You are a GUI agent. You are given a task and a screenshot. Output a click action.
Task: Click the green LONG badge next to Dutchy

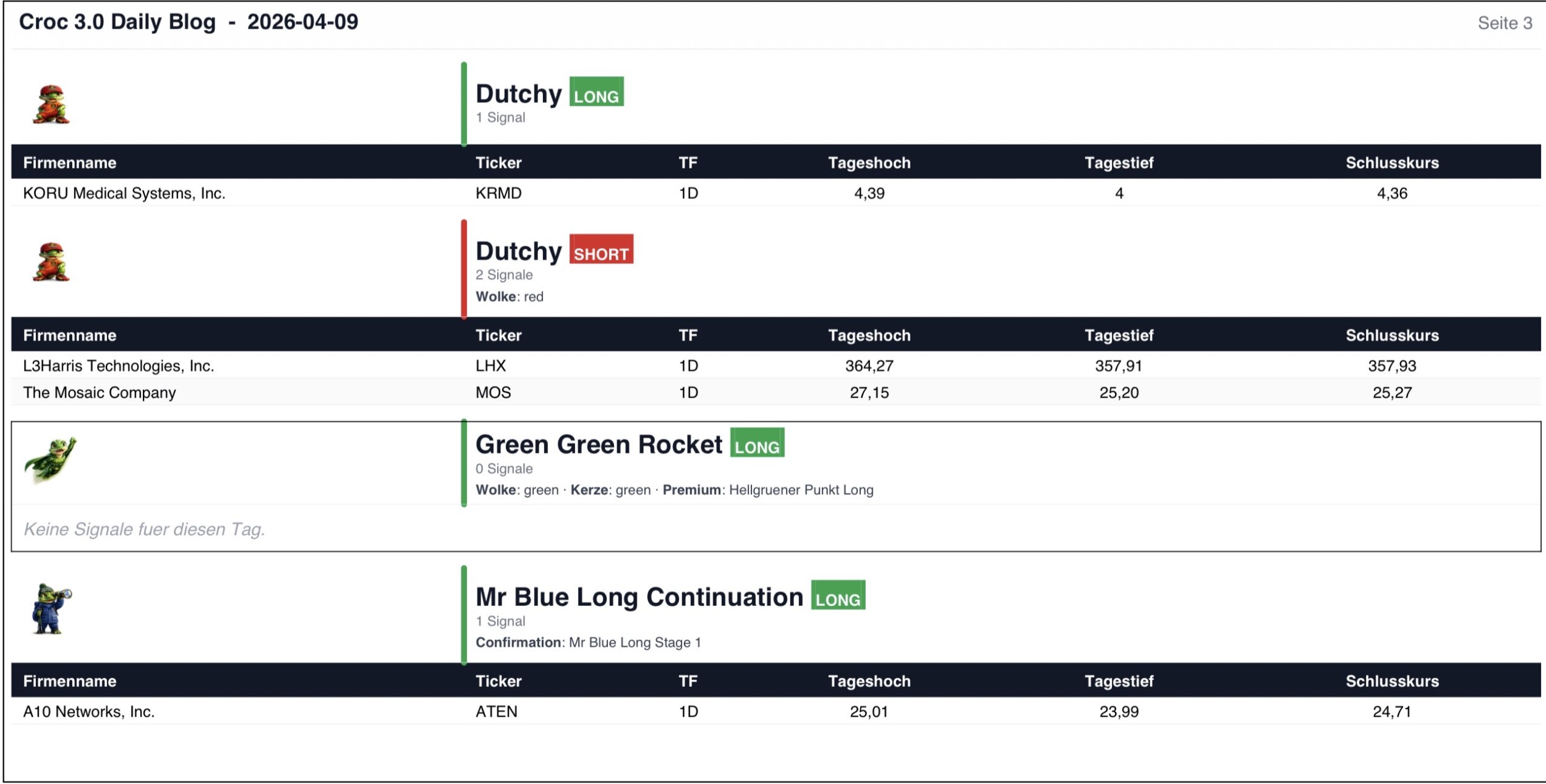(x=596, y=92)
